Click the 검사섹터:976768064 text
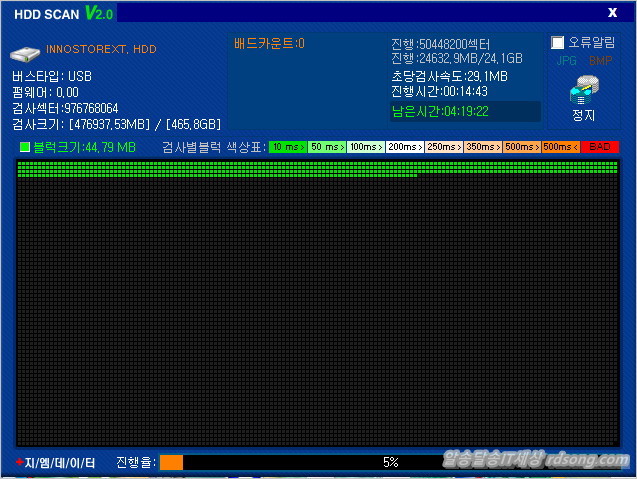Viewport: 637px width, 479px height. 65,108
